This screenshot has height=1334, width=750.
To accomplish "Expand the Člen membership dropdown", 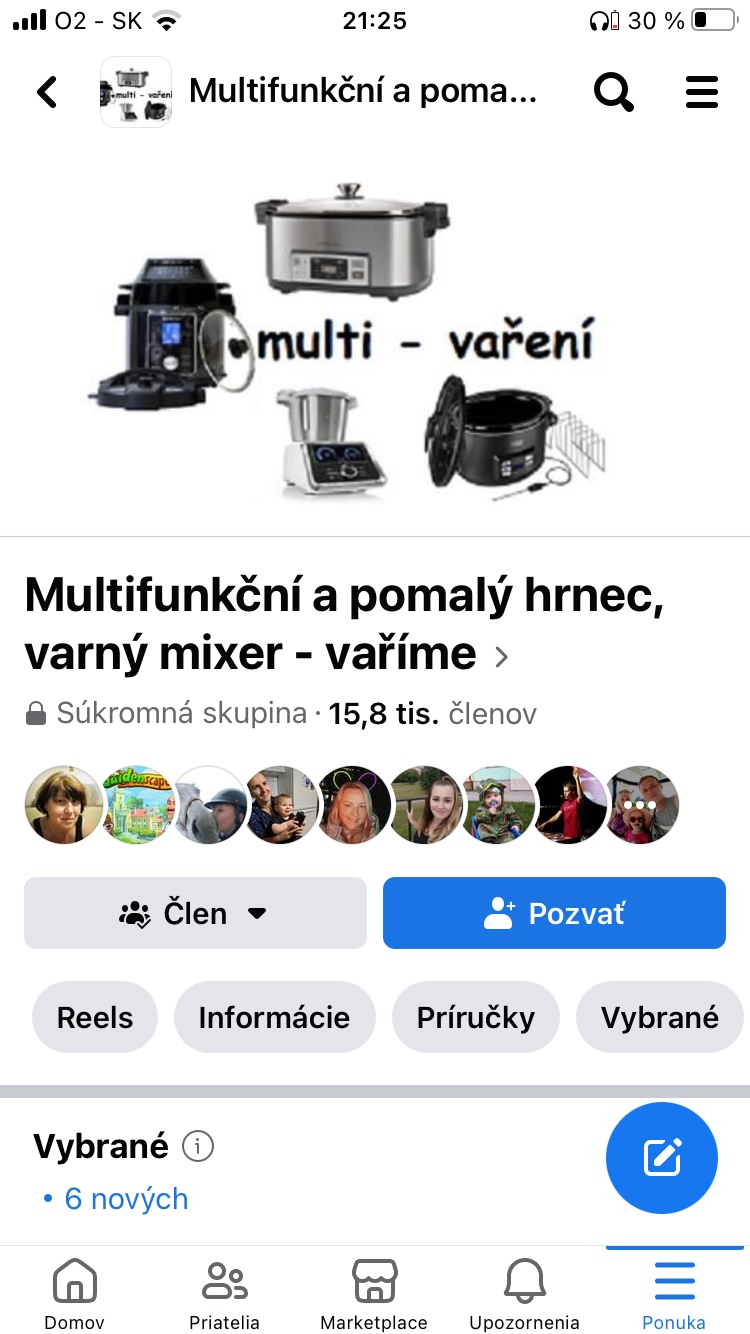I will (195, 913).
